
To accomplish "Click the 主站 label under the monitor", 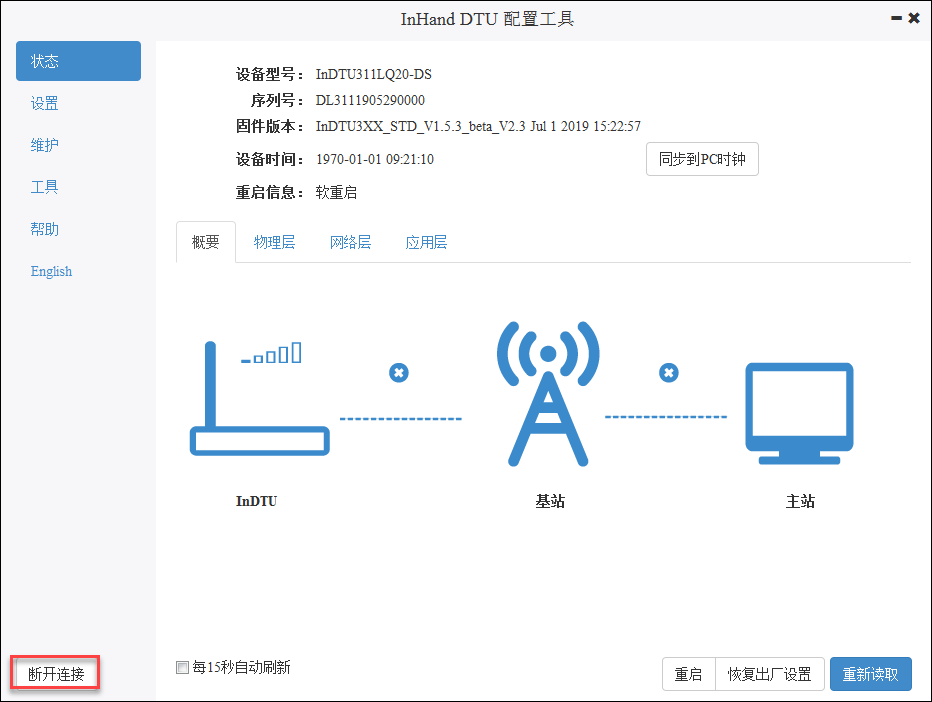I will point(800,501).
